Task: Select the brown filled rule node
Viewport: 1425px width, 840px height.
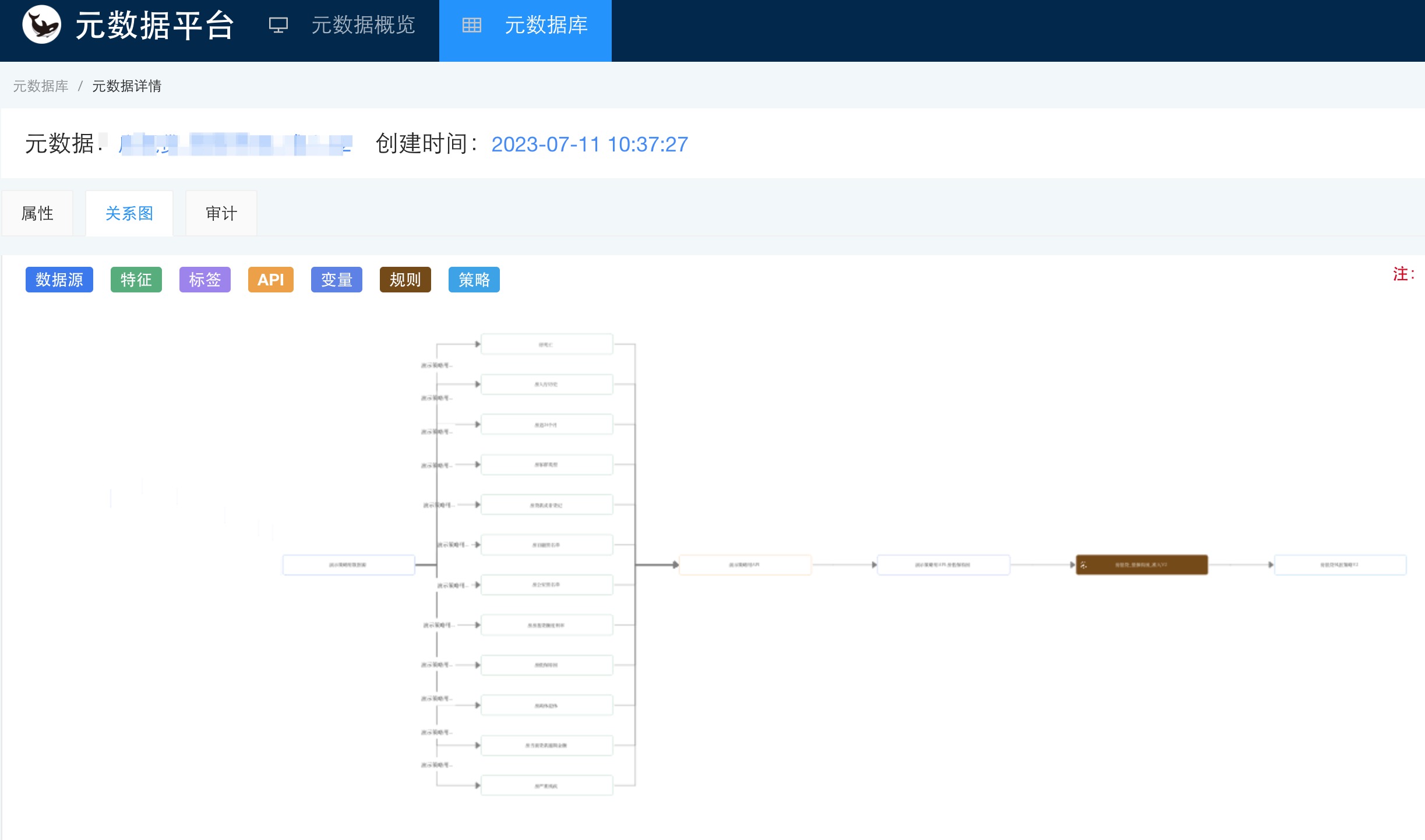Action: [1141, 565]
